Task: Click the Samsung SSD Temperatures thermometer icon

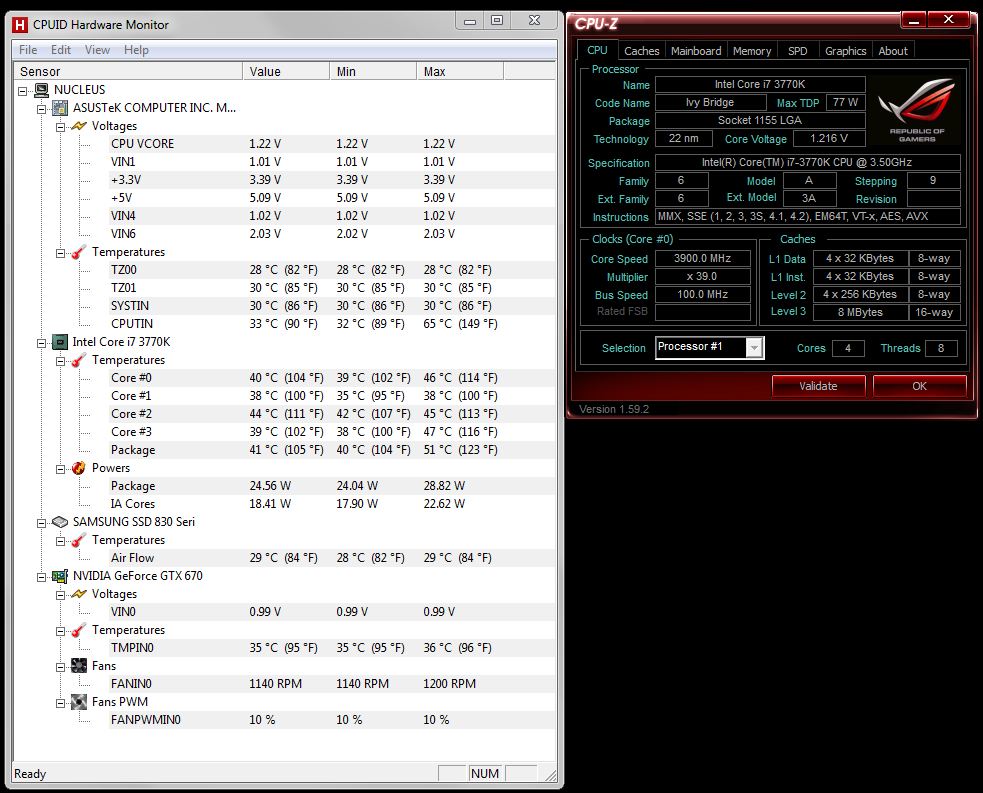Action: [x=79, y=540]
